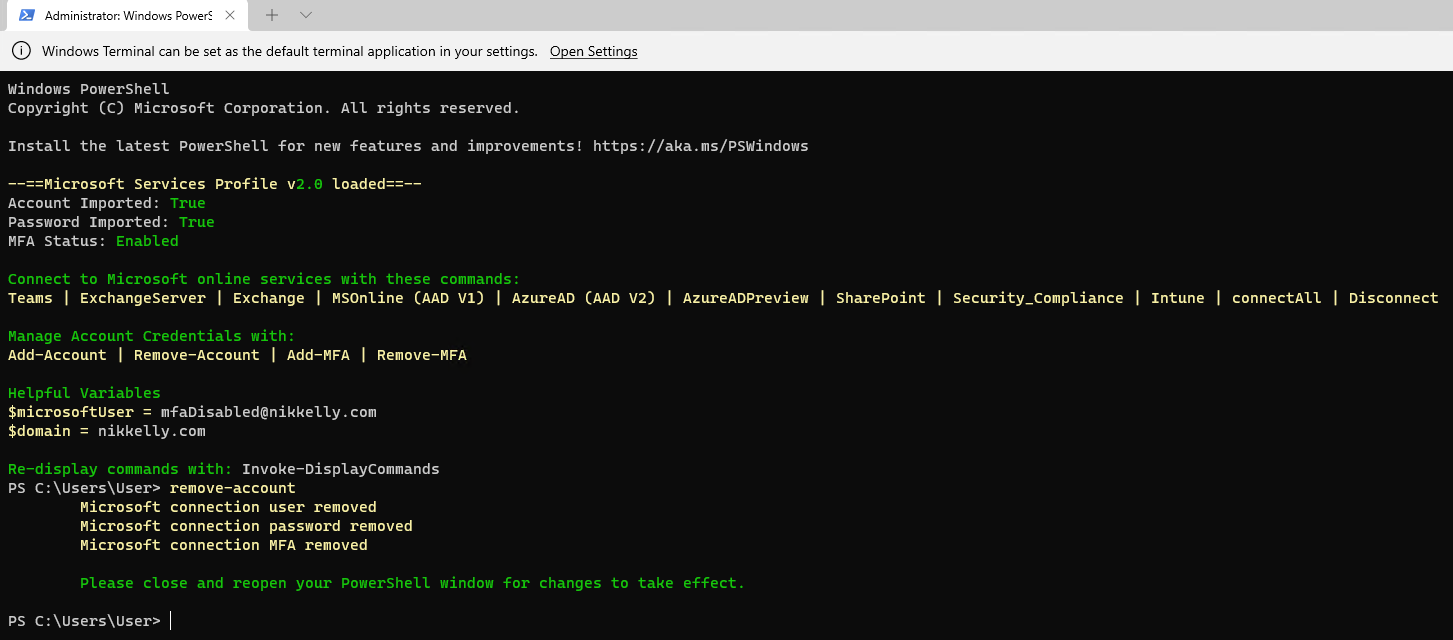Click 'Manage Account Credentials with:' heading
The height and width of the screenshot is (640, 1453).
(x=152, y=336)
